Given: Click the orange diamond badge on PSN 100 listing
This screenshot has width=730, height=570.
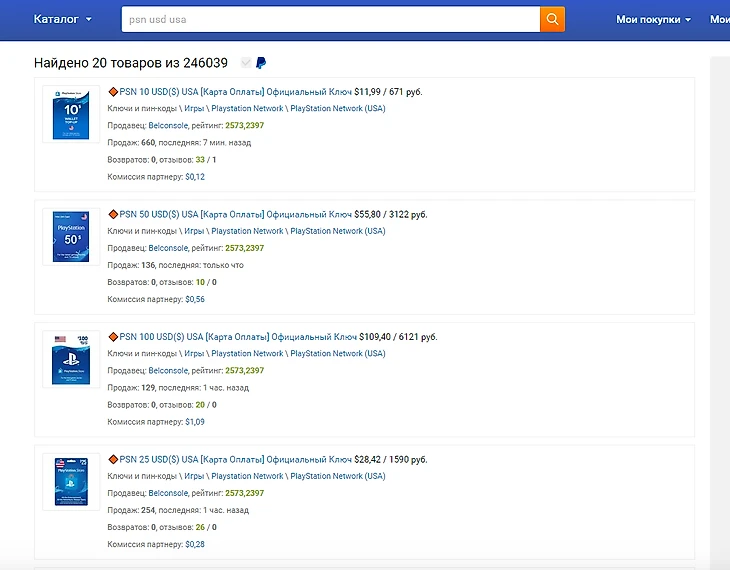Looking at the screenshot, I should click(113, 337).
